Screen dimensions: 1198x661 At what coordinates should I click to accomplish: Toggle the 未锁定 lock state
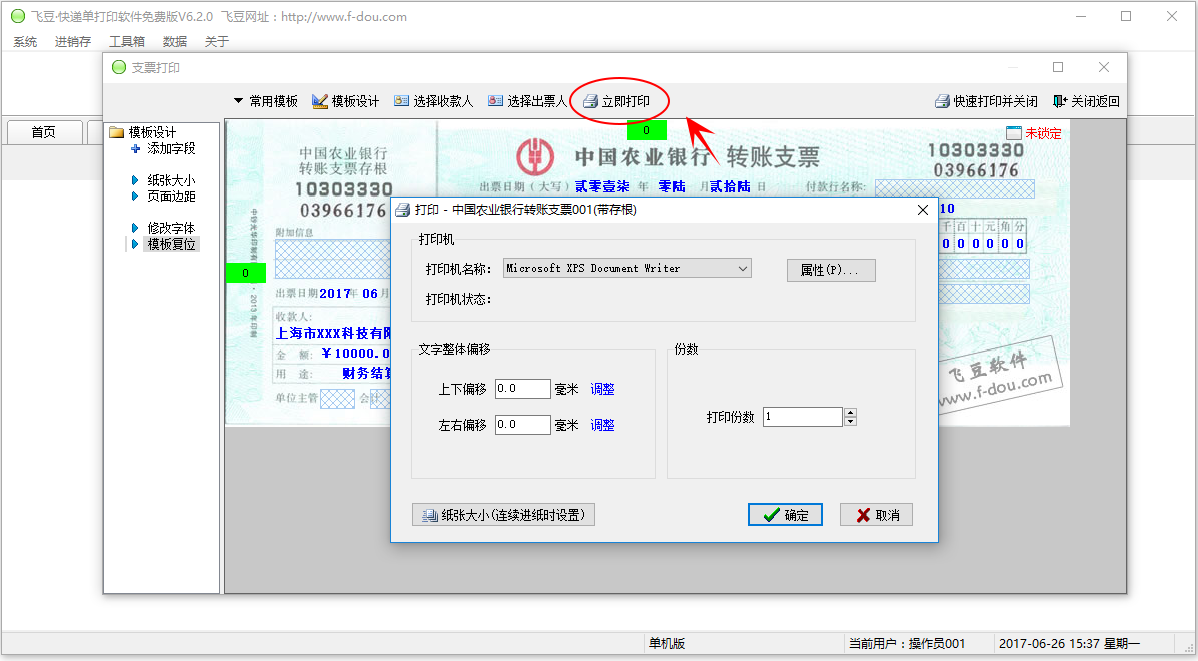(x=1034, y=133)
